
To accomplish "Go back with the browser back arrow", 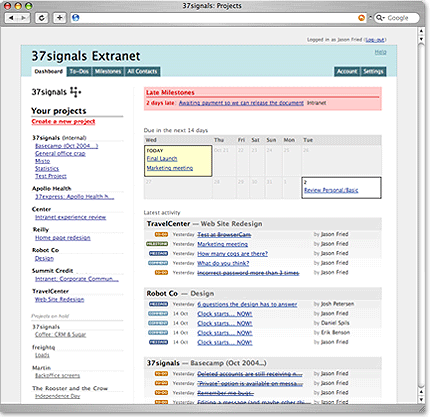I will pos(11,18).
